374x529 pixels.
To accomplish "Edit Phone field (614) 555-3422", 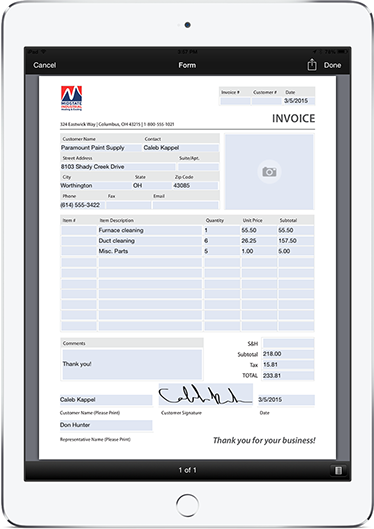I will pos(83,205).
